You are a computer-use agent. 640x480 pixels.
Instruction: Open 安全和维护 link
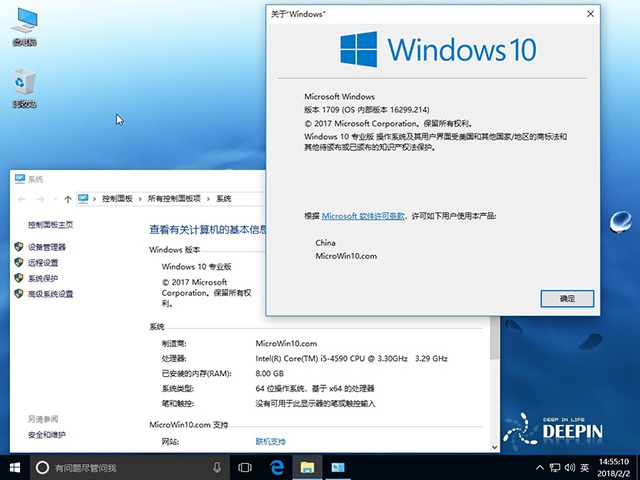pos(47,435)
